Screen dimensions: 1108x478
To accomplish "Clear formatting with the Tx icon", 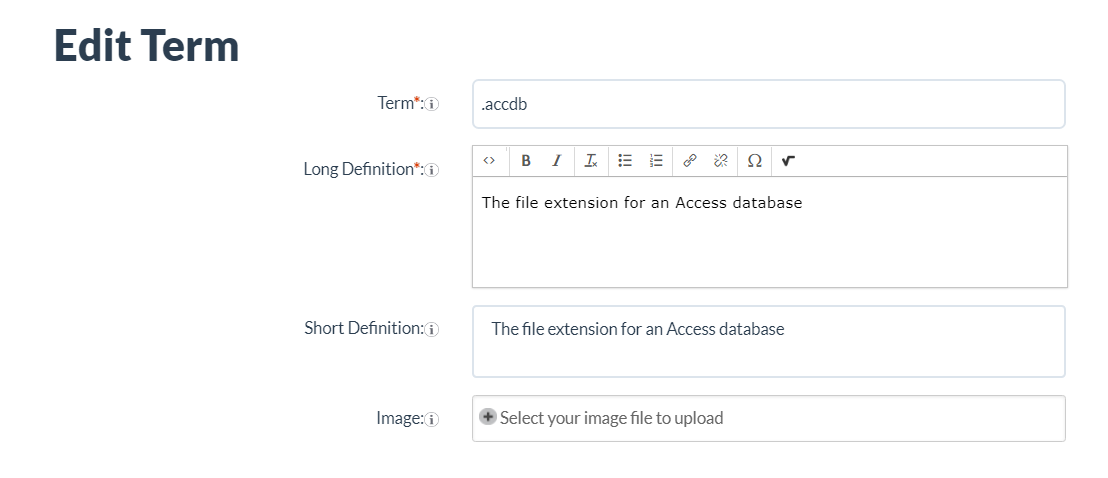I will (x=591, y=161).
